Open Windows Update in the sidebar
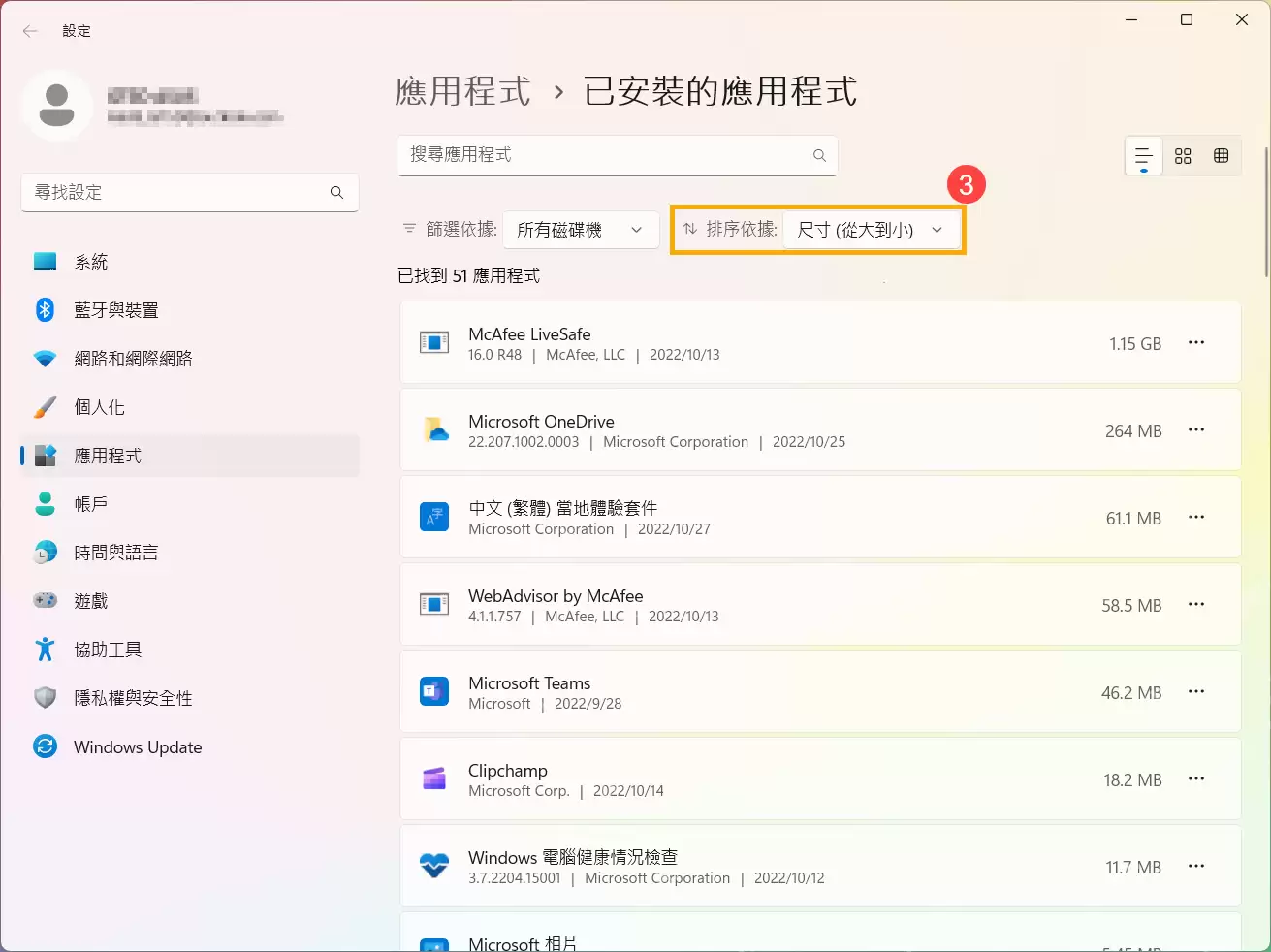 pyautogui.click(x=190, y=746)
